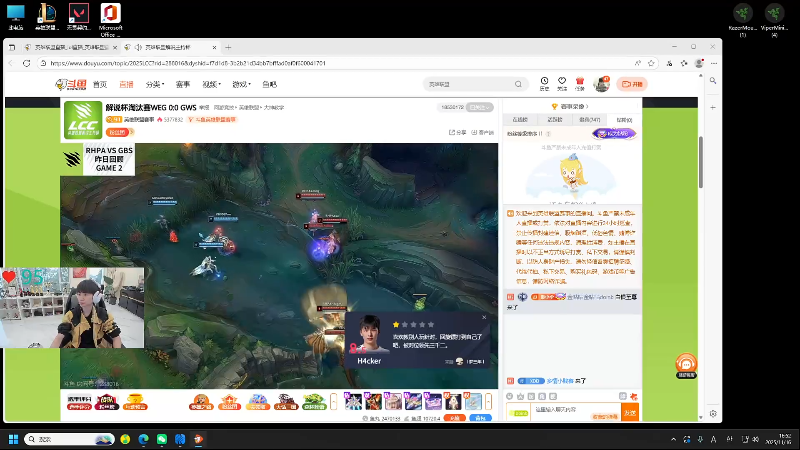This screenshot has height=450, width=800.
Task: Expand the left gift carousel arrow
Action: (x=334, y=402)
